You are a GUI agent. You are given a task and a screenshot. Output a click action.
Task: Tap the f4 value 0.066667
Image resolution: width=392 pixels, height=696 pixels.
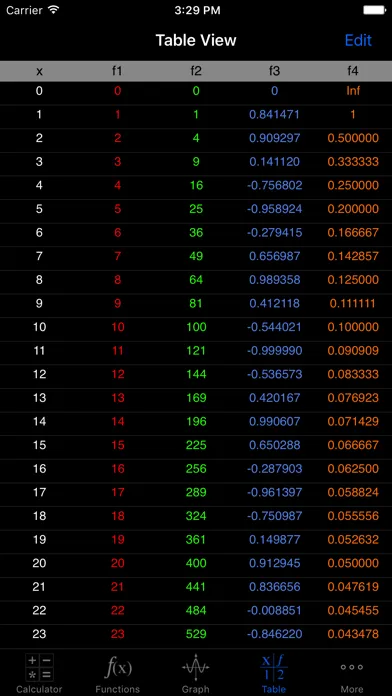[x=353, y=445]
